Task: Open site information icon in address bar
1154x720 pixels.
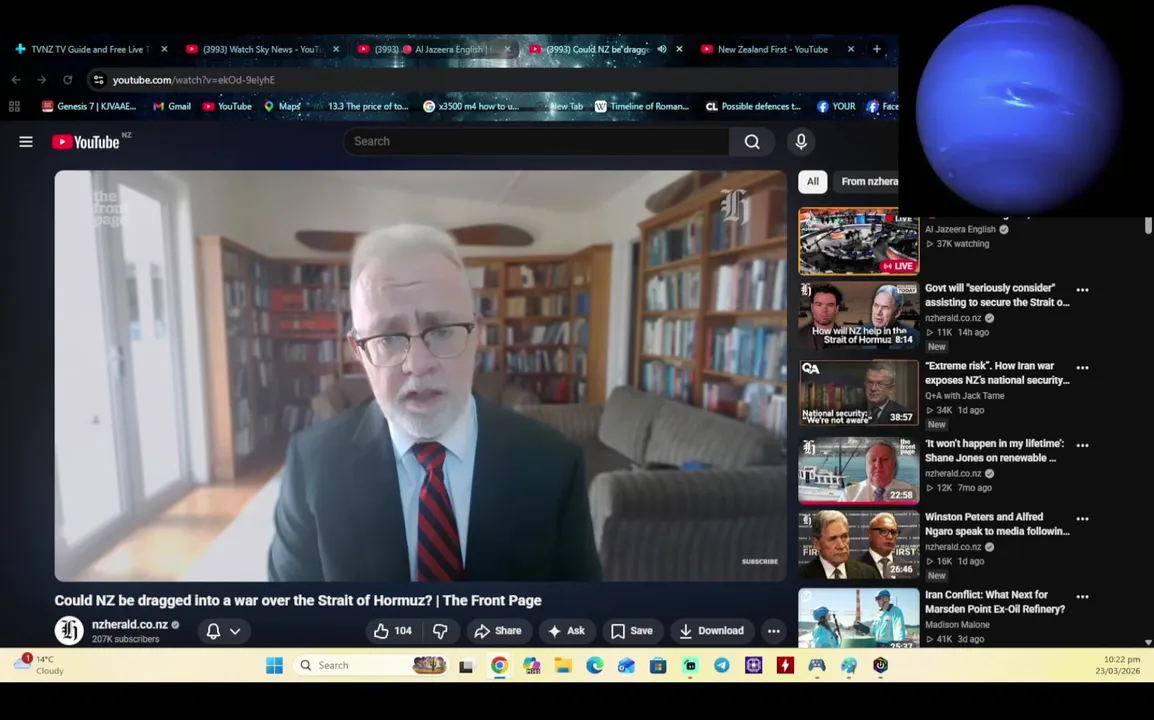Action: (x=99, y=80)
